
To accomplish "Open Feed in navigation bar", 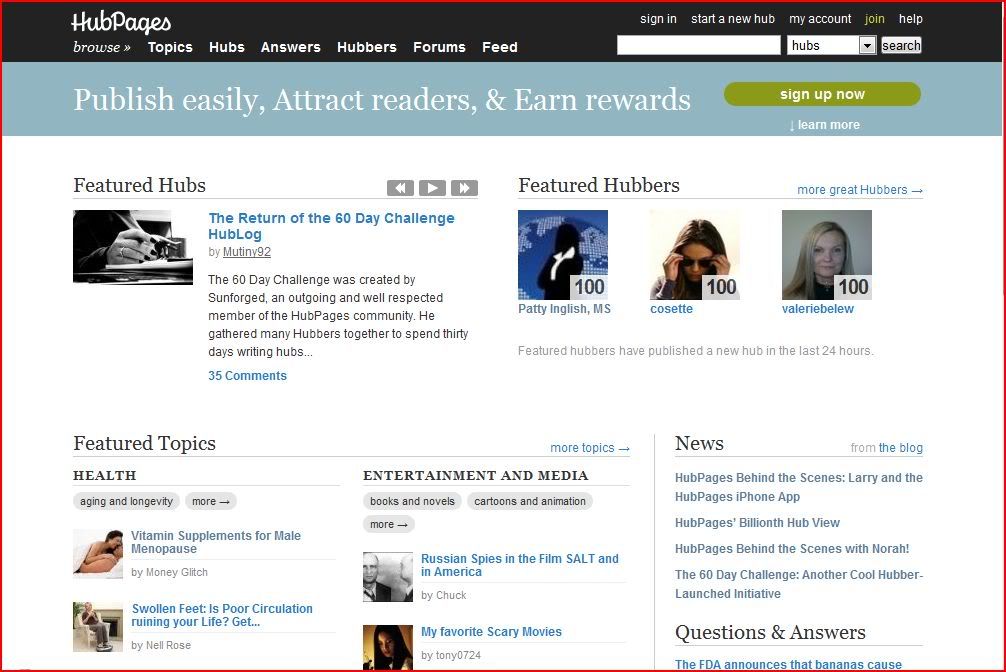I will point(500,47).
